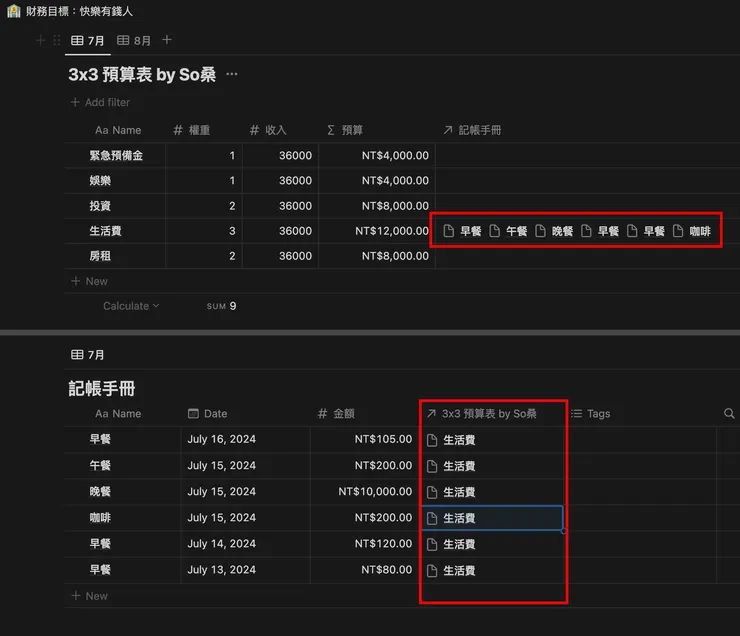The width and height of the screenshot is (740, 636).
Task: Open the 生活費 row in the budget table
Action: 105,231
